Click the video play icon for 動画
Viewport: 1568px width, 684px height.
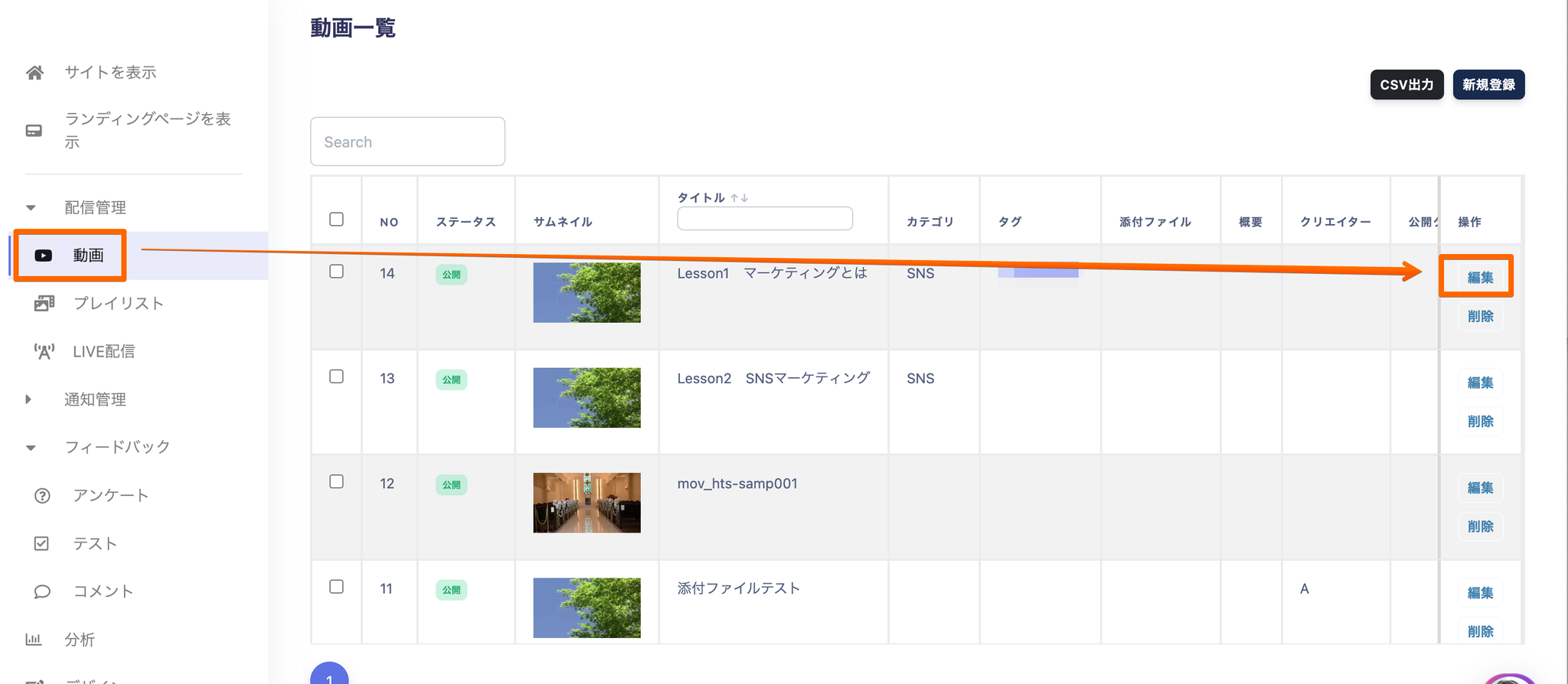point(44,256)
